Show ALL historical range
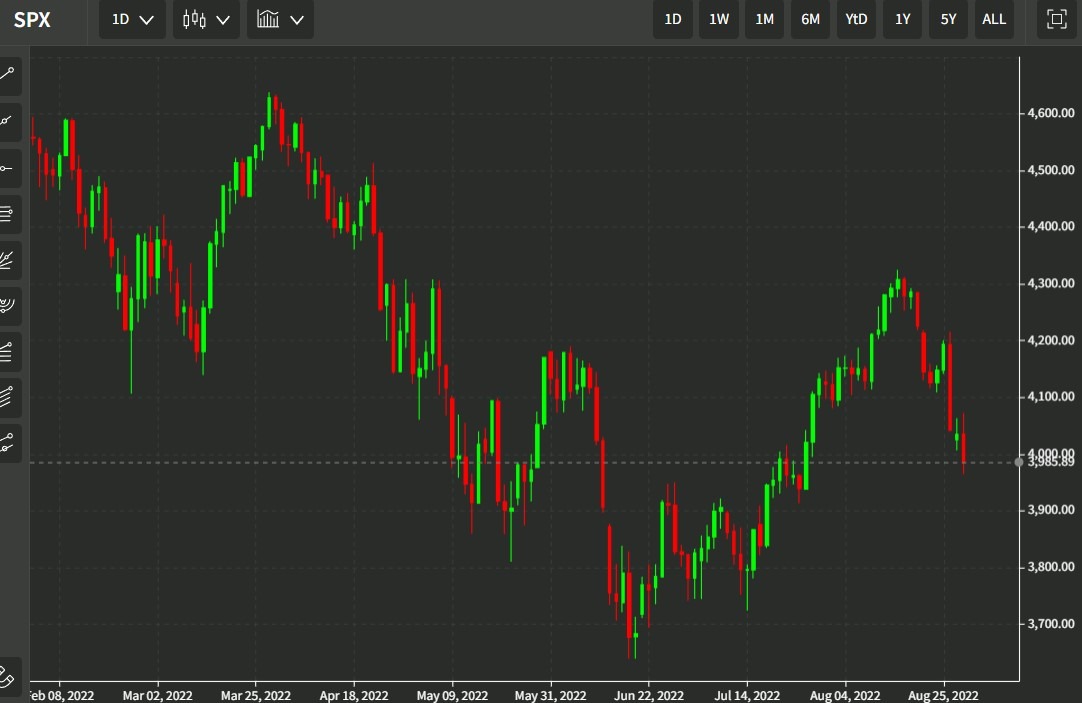 tap(994, 19)
